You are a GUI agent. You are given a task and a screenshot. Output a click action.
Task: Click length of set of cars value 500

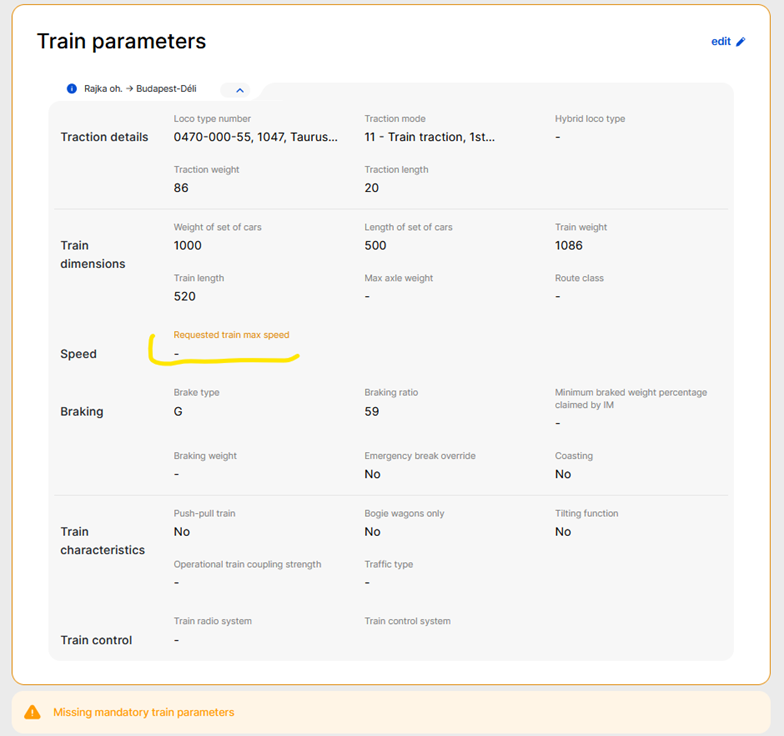(375, 246)
